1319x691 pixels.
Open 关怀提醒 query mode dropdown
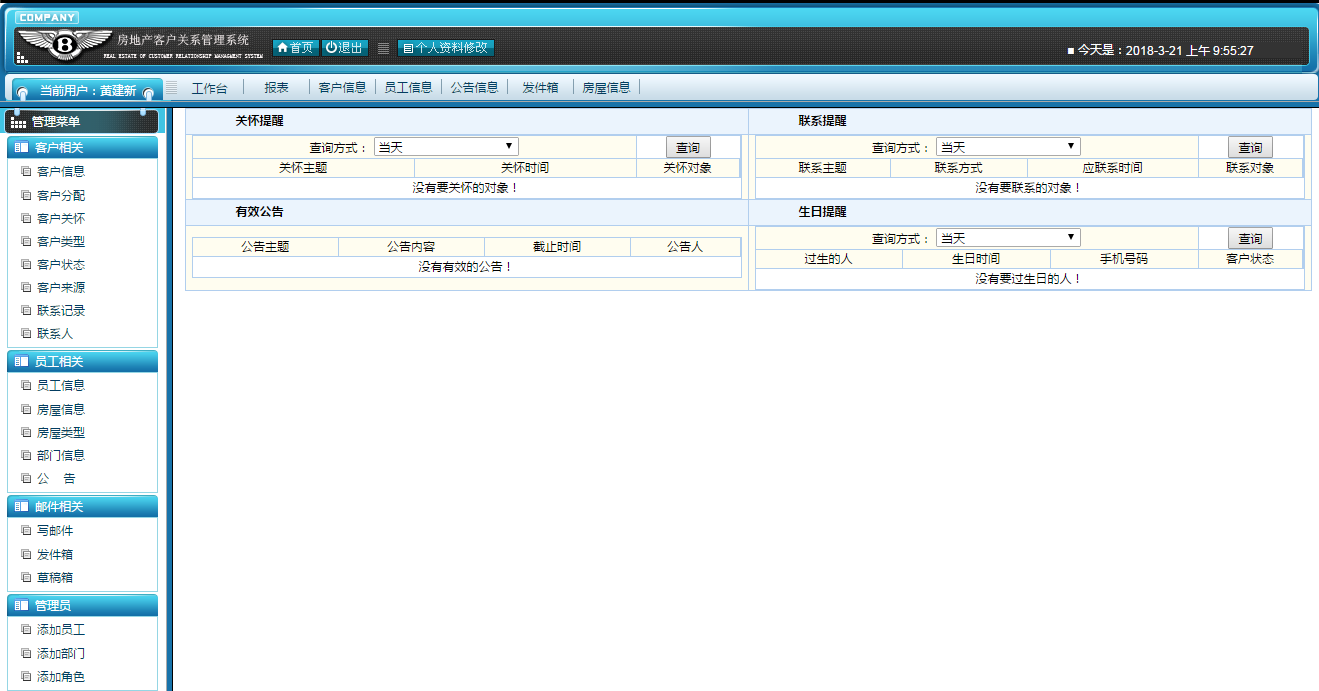pos(447,147)
